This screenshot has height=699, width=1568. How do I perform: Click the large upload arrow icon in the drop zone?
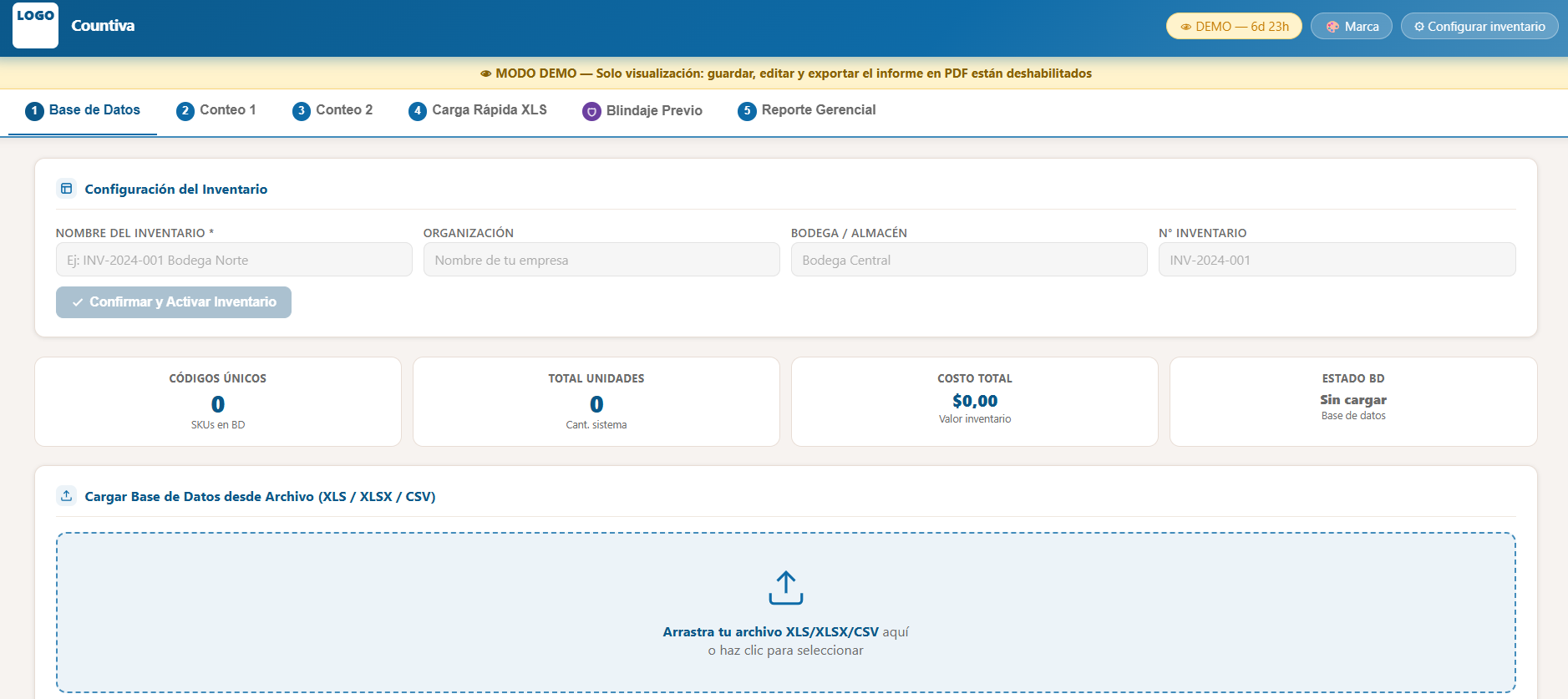pos(786,588)
